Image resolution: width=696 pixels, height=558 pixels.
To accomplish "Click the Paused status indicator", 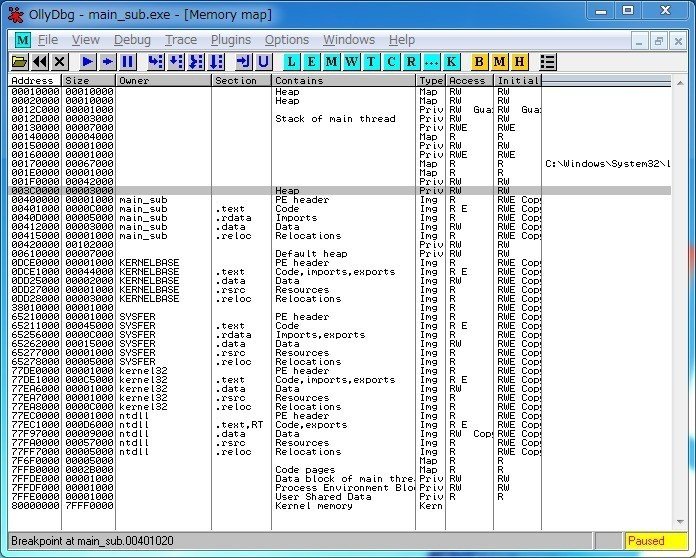I will [x=655, y=541].
